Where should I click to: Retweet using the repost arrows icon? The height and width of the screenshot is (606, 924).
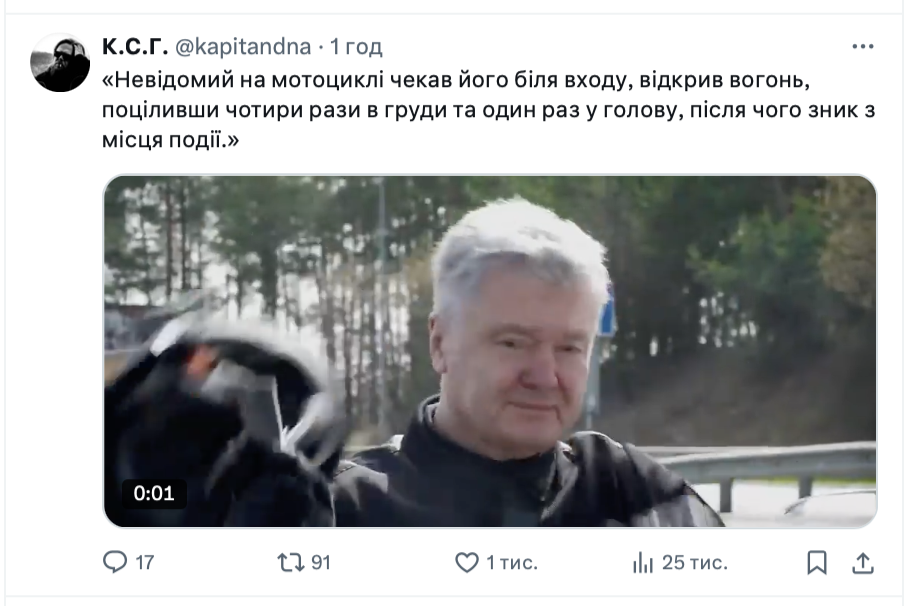[291, 562]
